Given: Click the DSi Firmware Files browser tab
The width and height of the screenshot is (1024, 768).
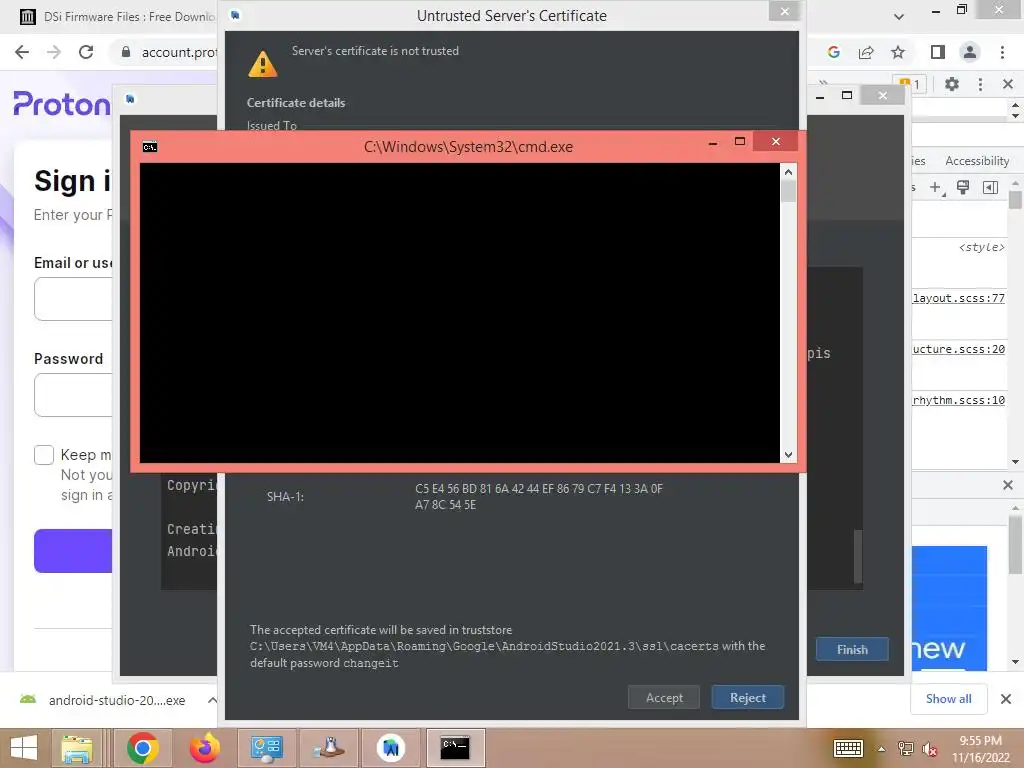Looking at the screenshot, I should [x=118, y=16].
